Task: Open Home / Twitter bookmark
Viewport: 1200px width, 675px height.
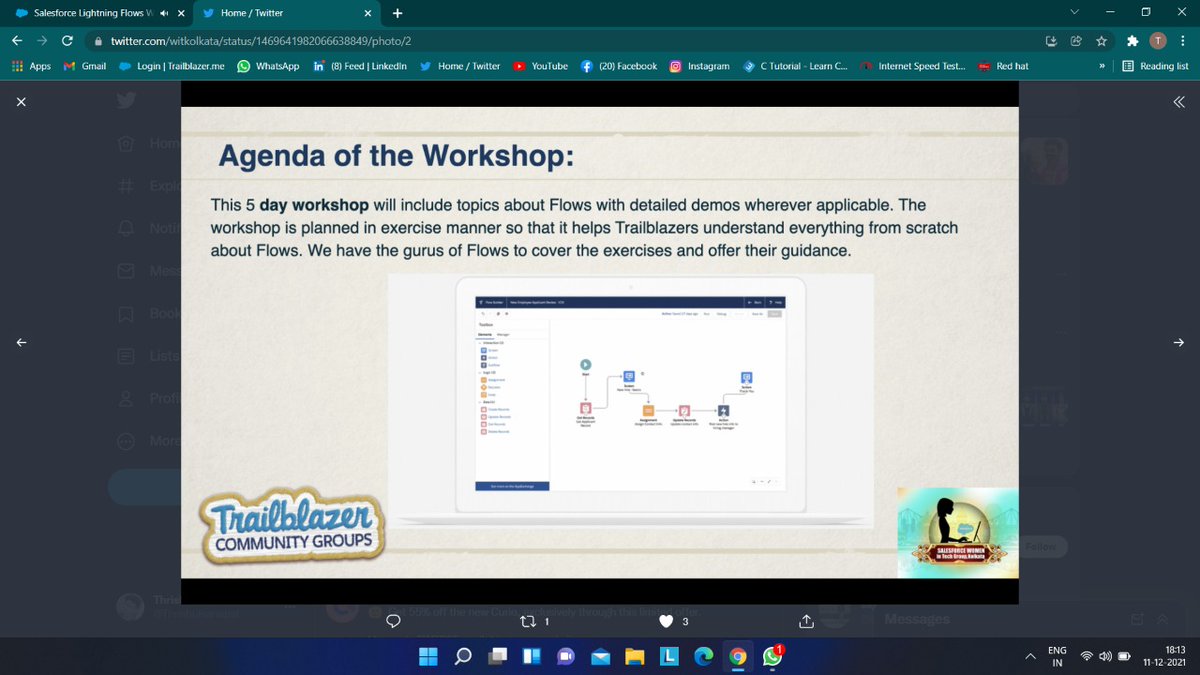Action: tap(460, 66)
